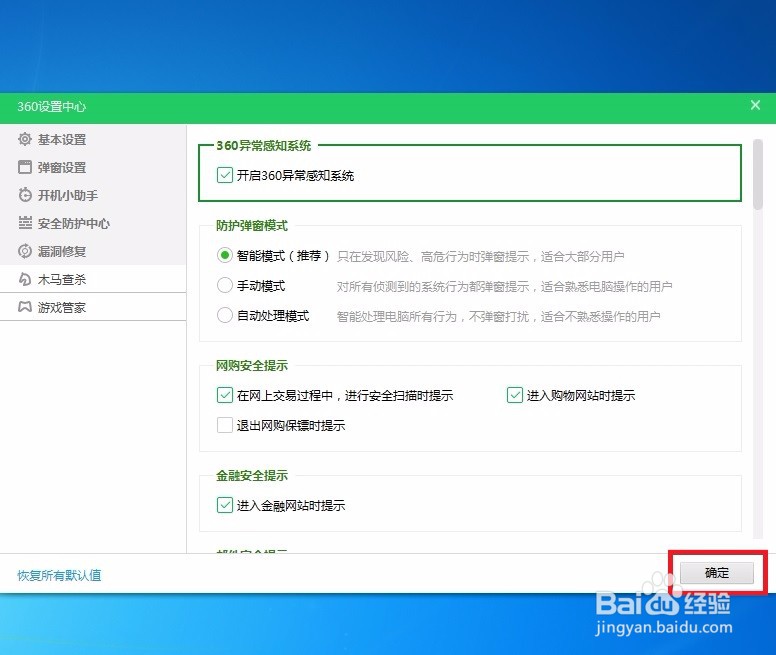Click the 防护弹窗模式 section heading

coord(252,226)
